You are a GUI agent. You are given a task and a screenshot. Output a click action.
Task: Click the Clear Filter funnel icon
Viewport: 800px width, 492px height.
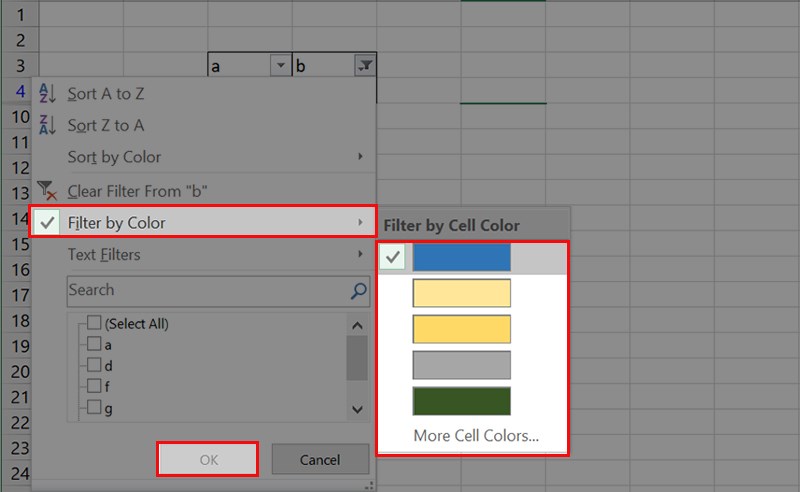click(x=47, y=190)
